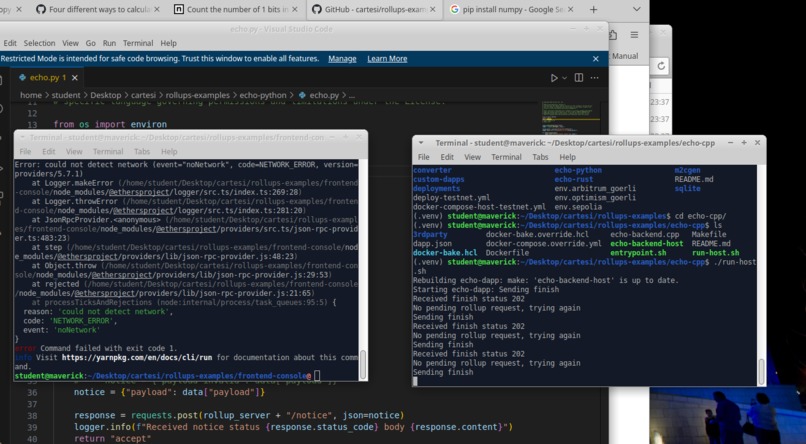Click 'echo-python' in the breadcrumb path
This screenshot has height=444, width=806.
click(x=263, y=95)
